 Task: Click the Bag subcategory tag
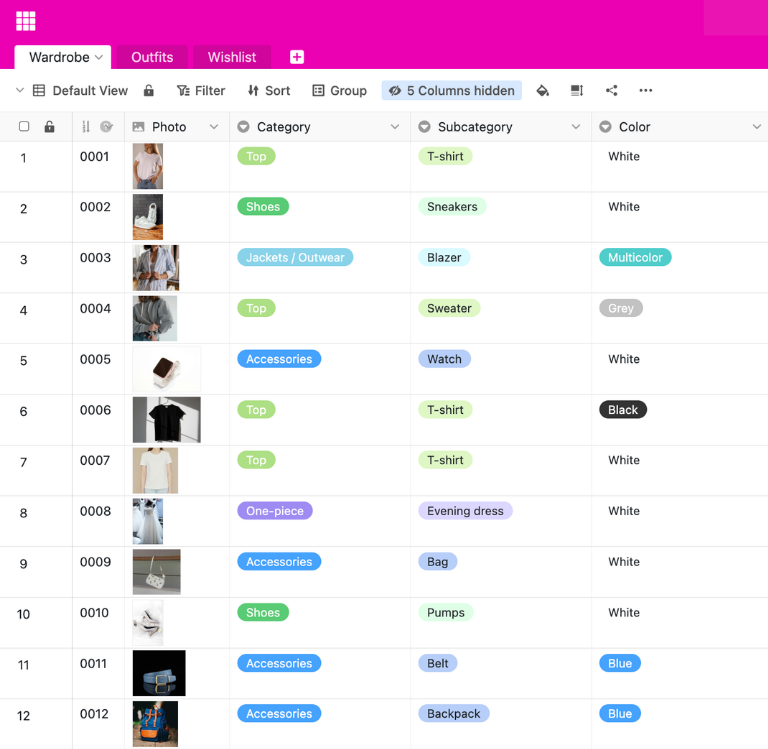click(x=437, y=562)
